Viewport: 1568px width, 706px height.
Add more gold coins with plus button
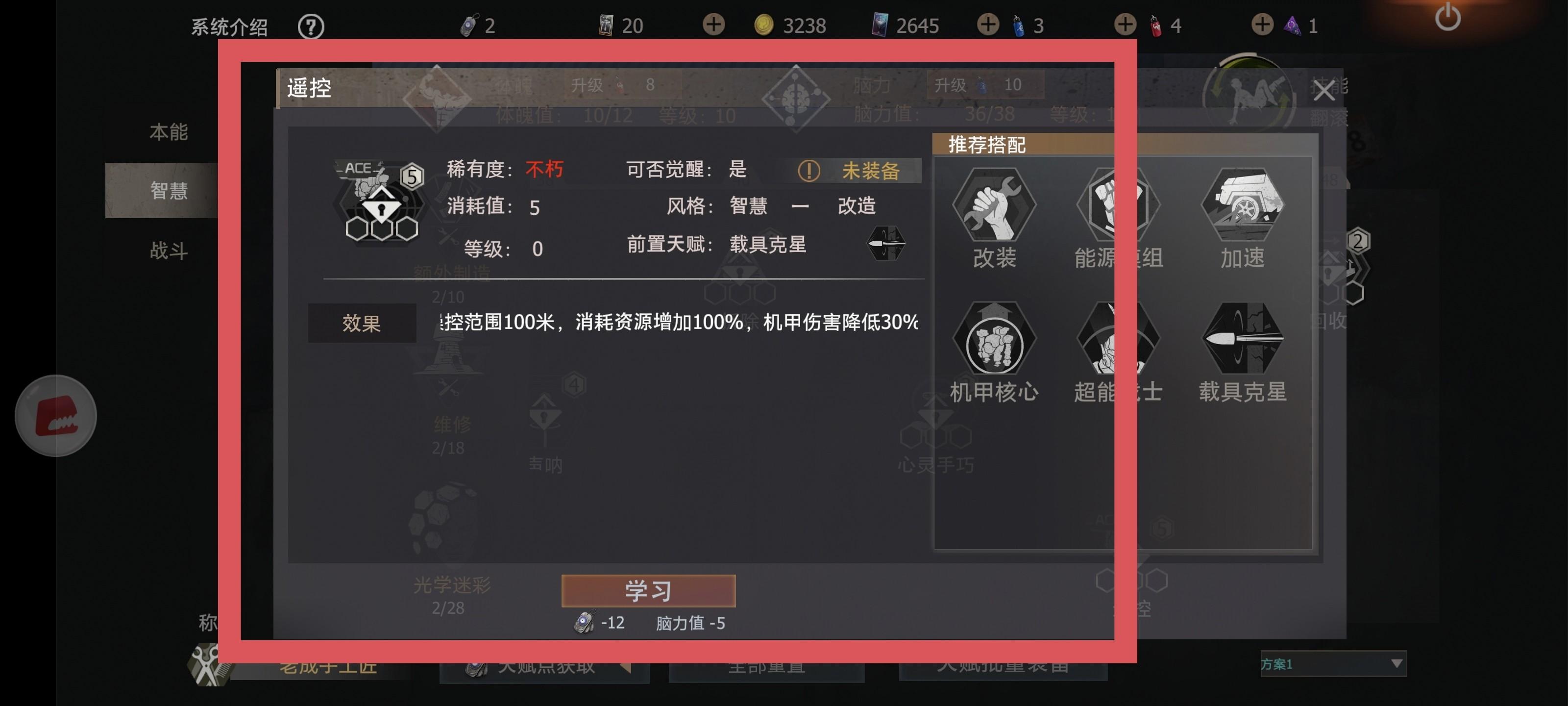(x=714, y=25)
